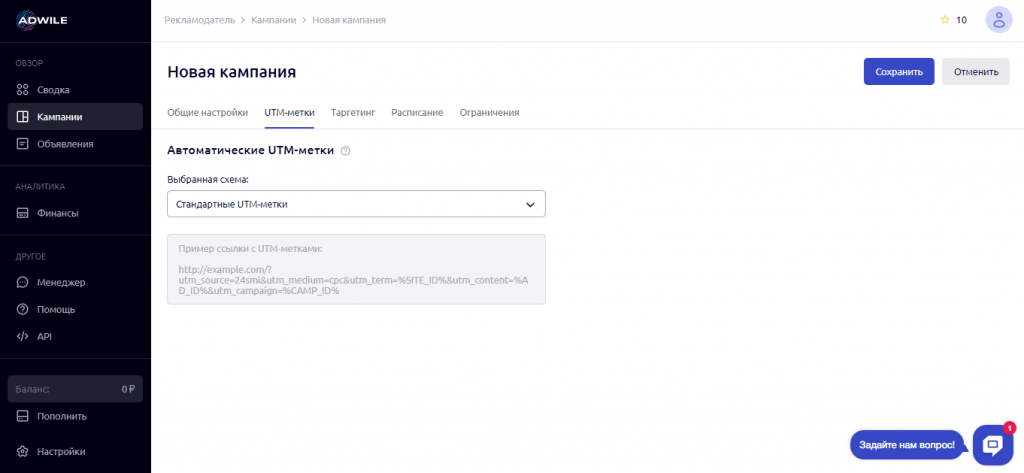This screenshot has height=473, width=1024.
Task: Open the user profile avatar
Action: coord(998,20)
